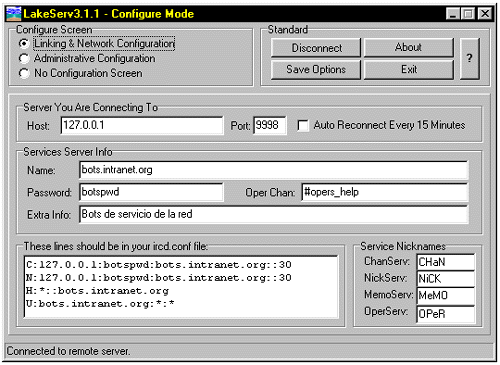This screenshot has height=365, width=500.
Task: Click the NickServ nickname field NiCK
Action: point(446,279)
